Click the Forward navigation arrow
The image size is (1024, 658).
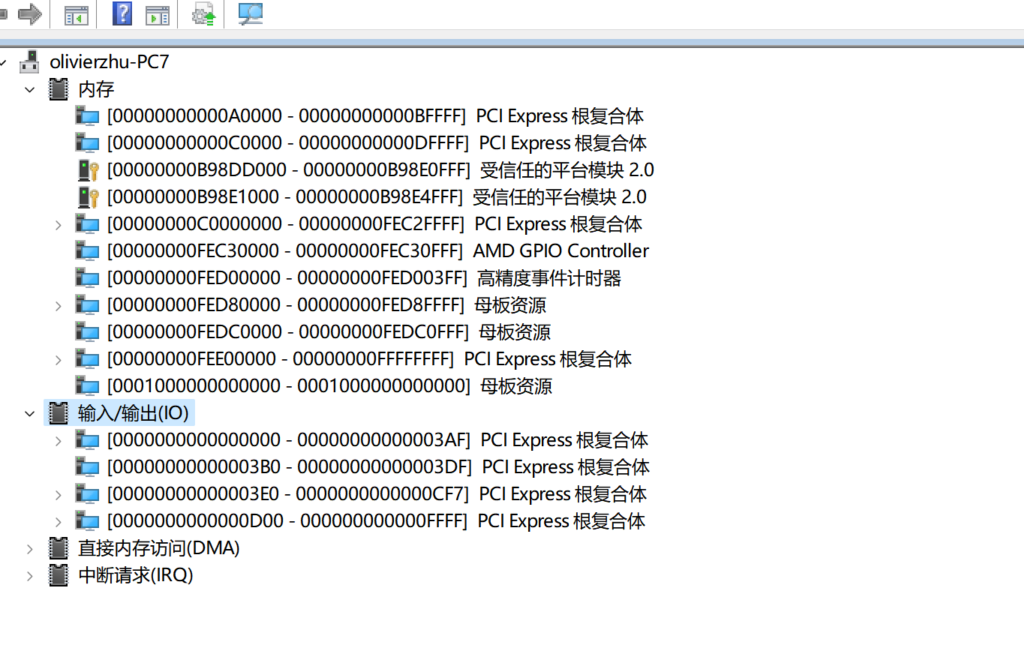coord(30,14)
